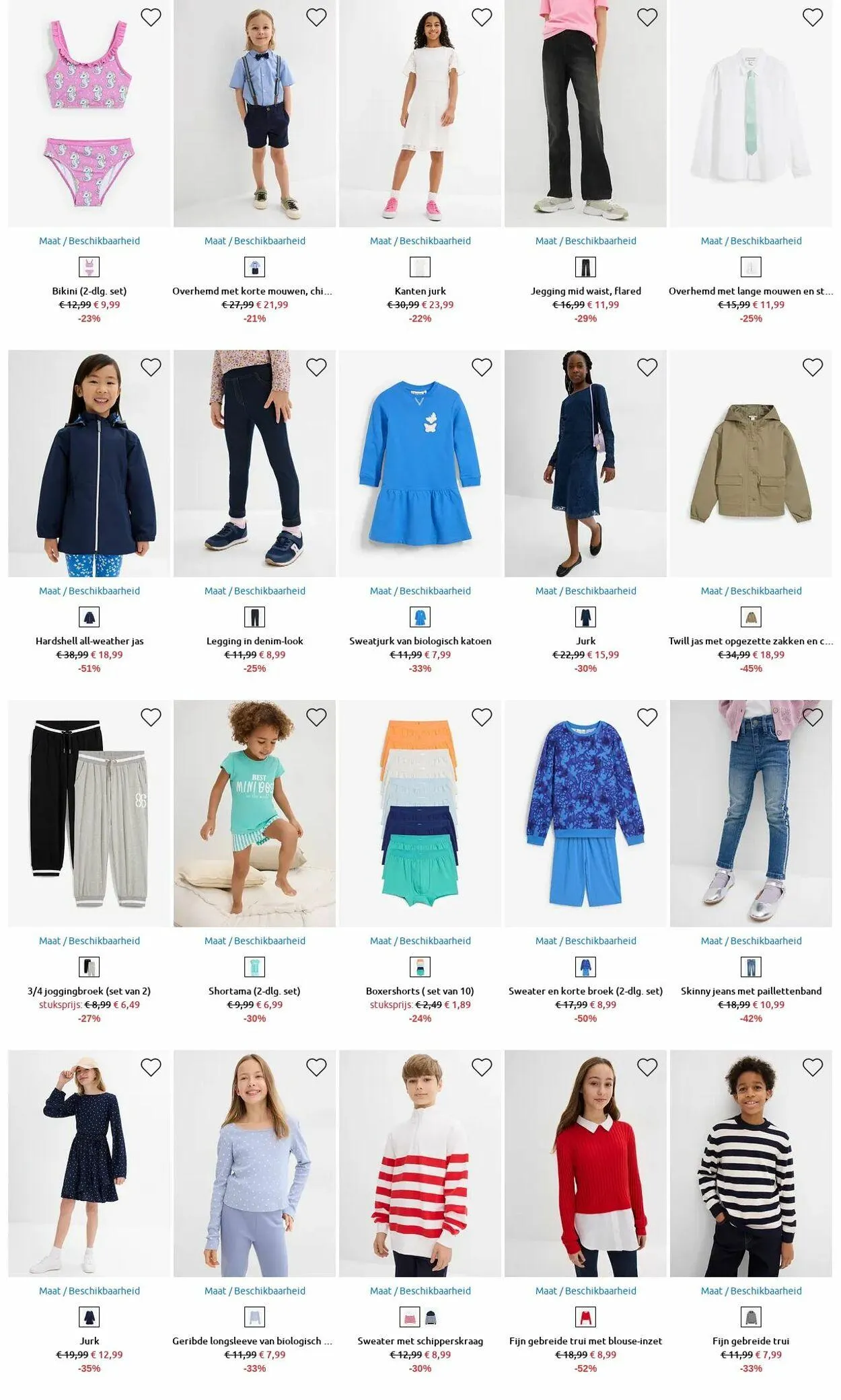
Task: Select the navy striped swatch for Sweater met schipperskraag
Action: (x=431, y=1317)
